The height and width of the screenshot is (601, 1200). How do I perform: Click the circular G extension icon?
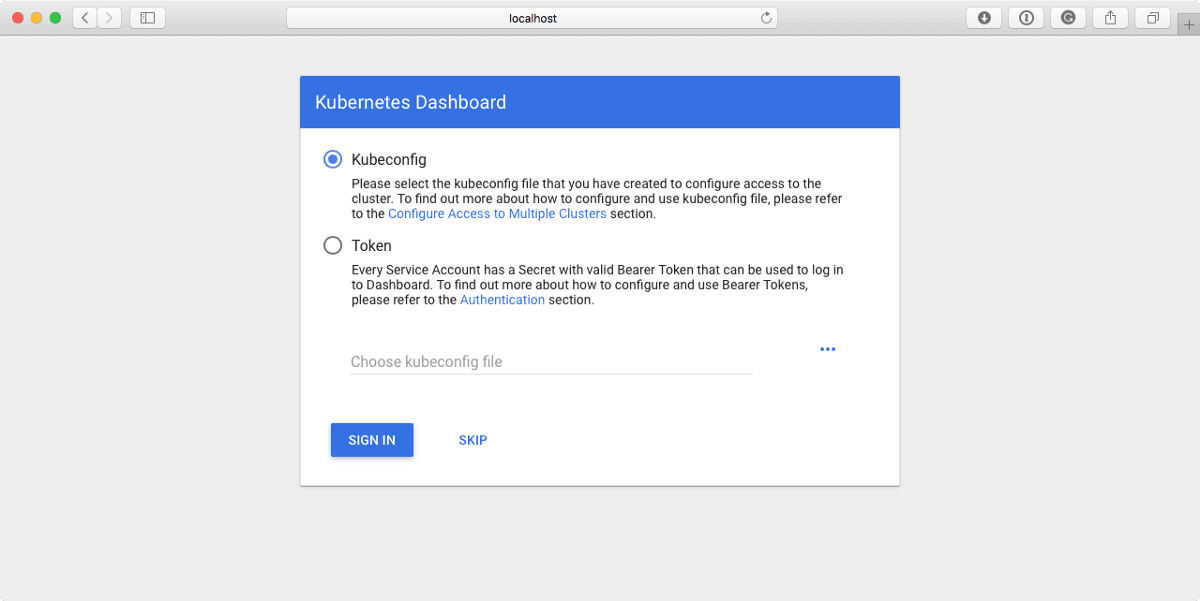(x=1068, y=17)
